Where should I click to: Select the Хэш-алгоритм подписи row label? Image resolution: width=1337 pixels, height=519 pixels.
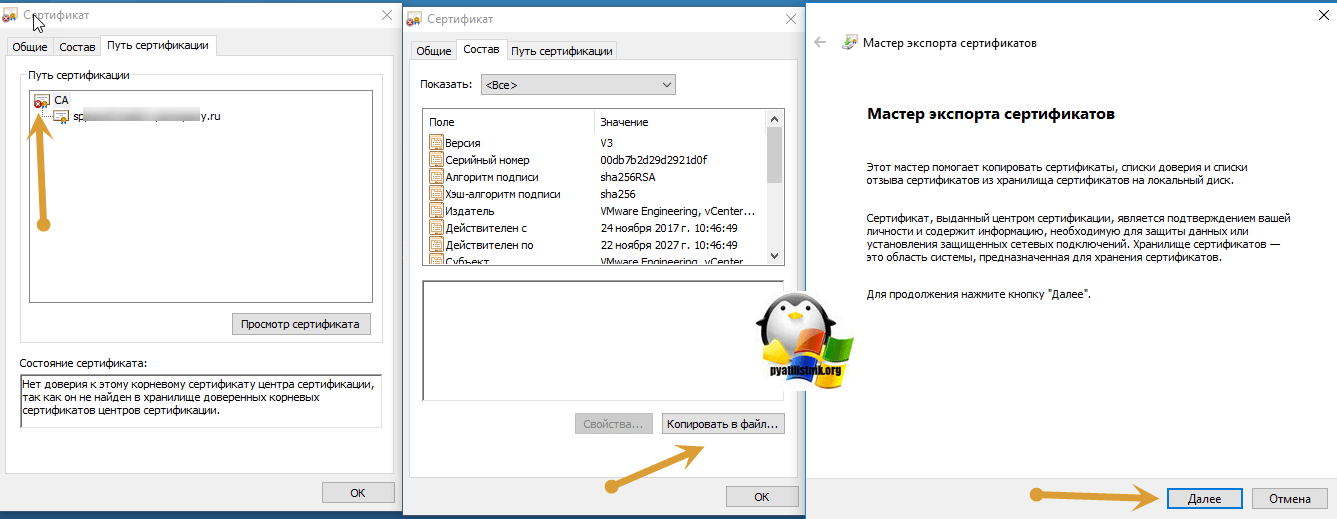tap(502, 194)
